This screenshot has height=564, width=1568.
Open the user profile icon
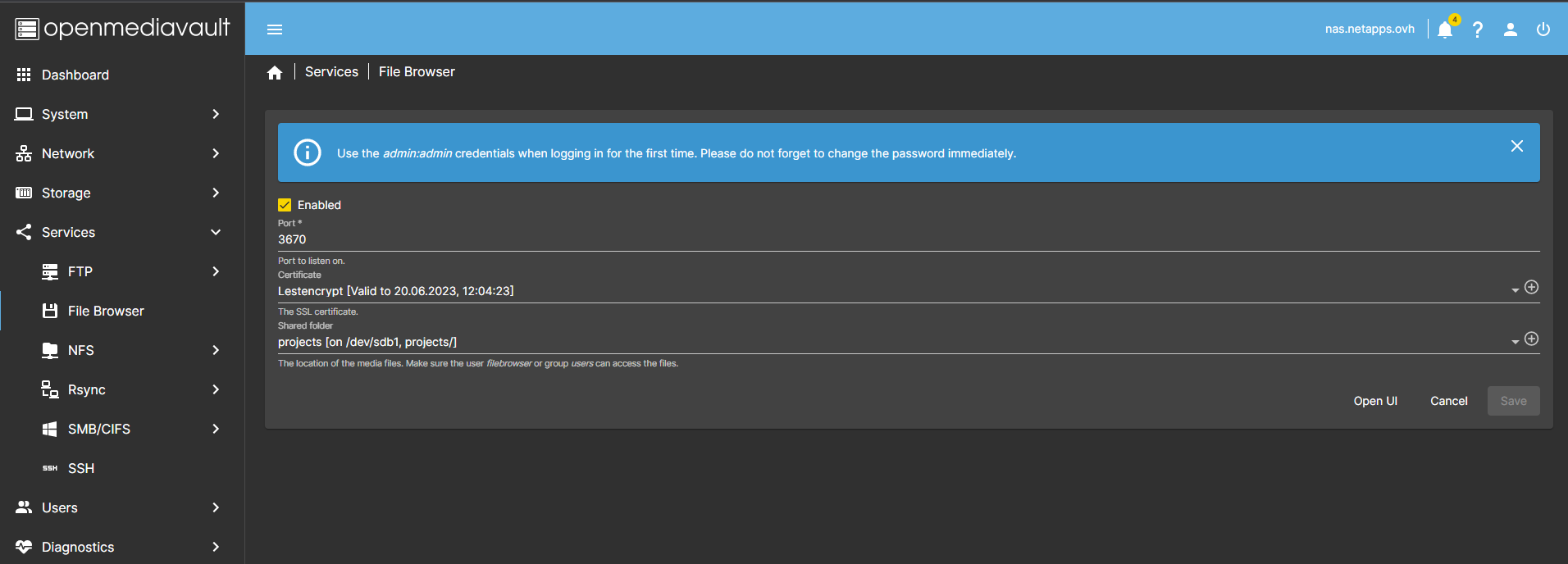[1510, 30]
